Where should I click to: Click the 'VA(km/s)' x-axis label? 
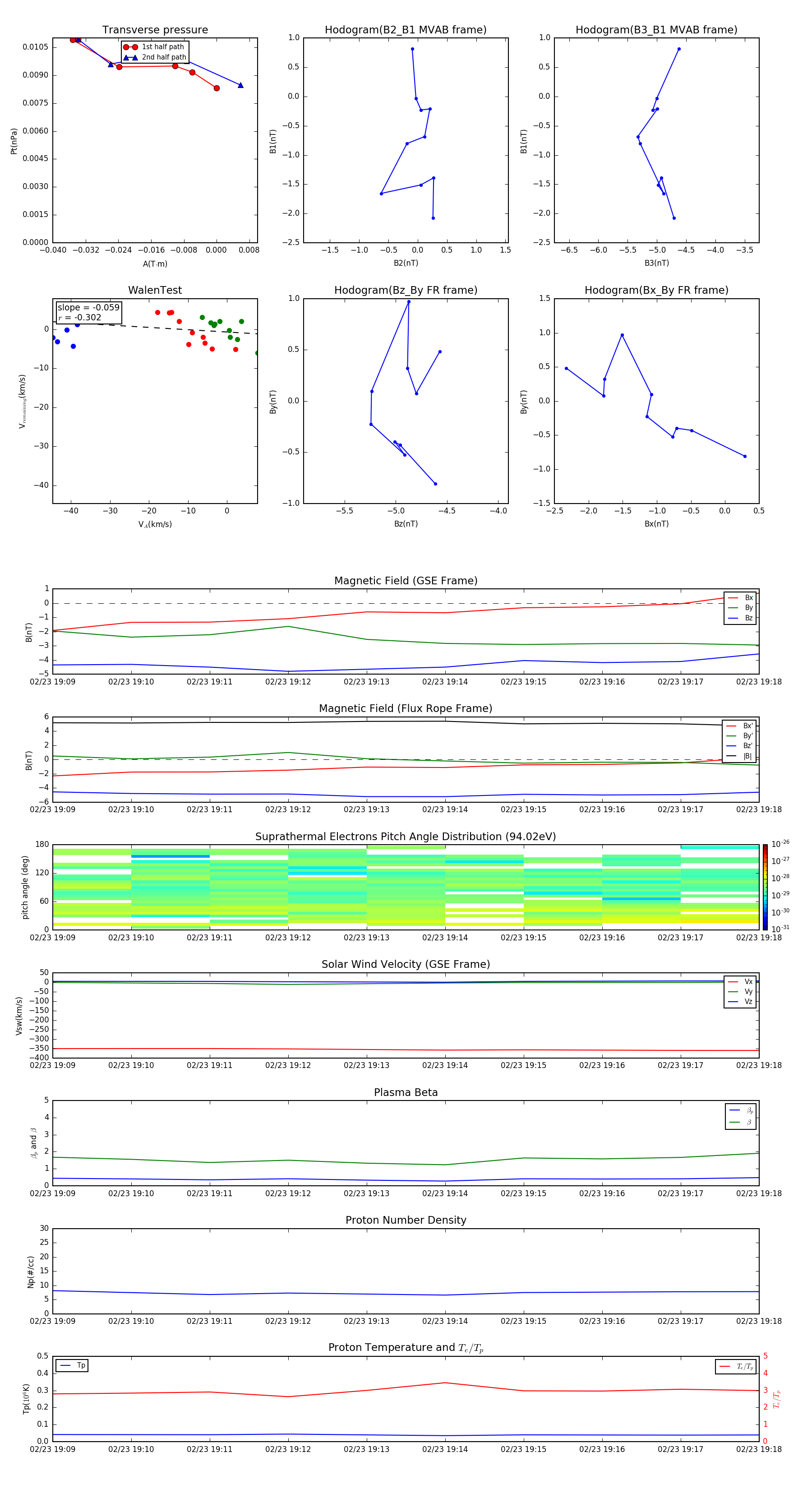coord(155,524)
